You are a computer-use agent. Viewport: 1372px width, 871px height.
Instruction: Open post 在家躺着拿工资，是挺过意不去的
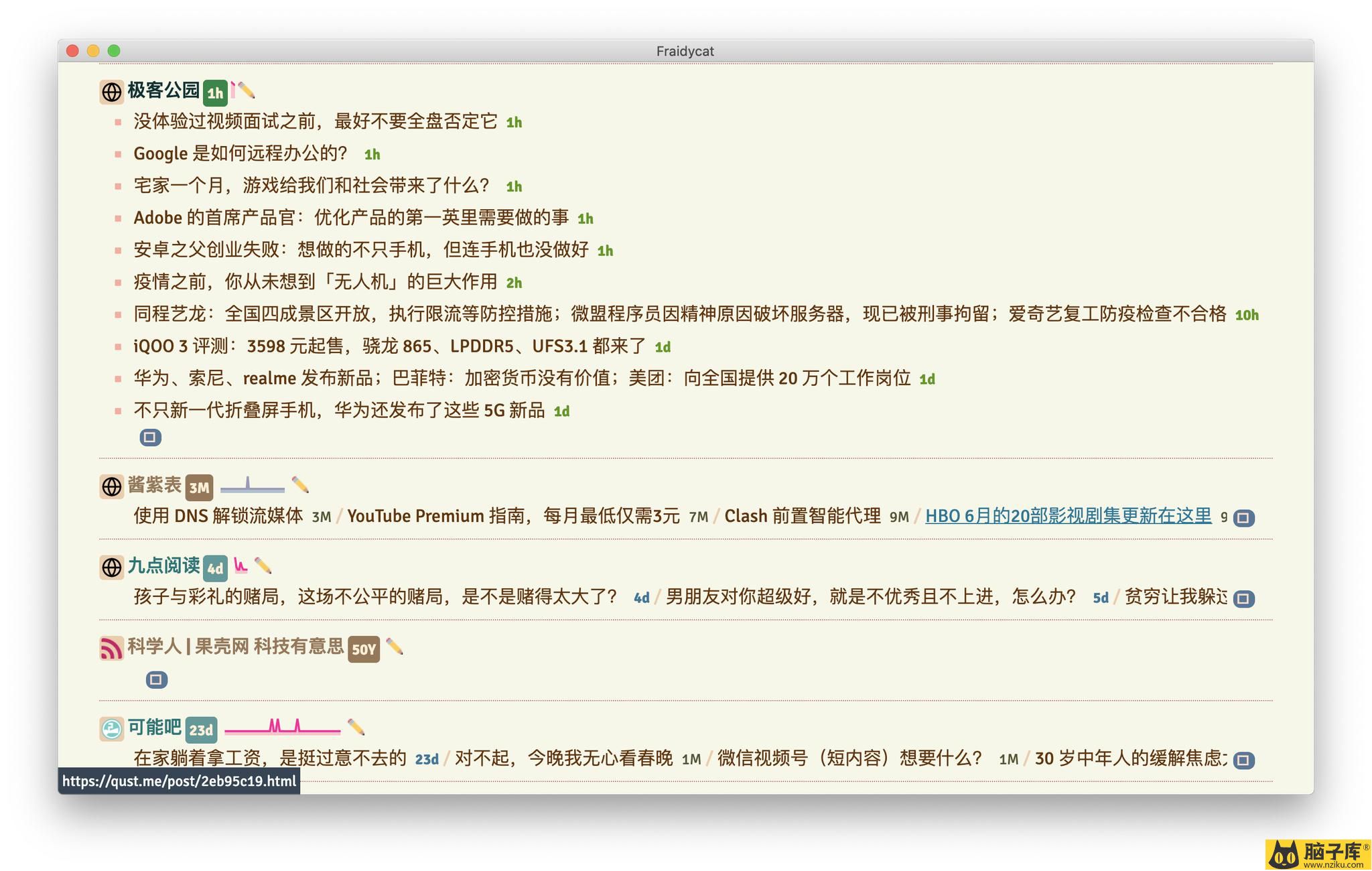coord(270,758)
